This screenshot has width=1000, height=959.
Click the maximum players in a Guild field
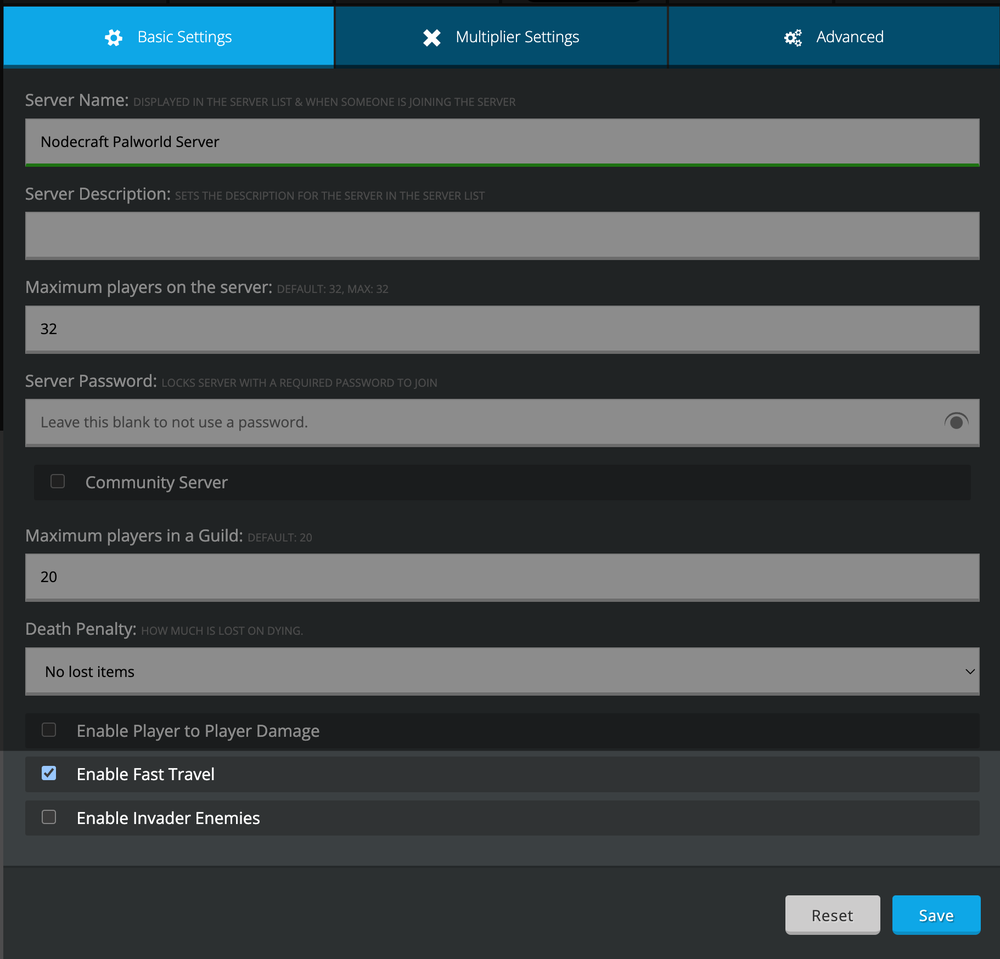502,577
